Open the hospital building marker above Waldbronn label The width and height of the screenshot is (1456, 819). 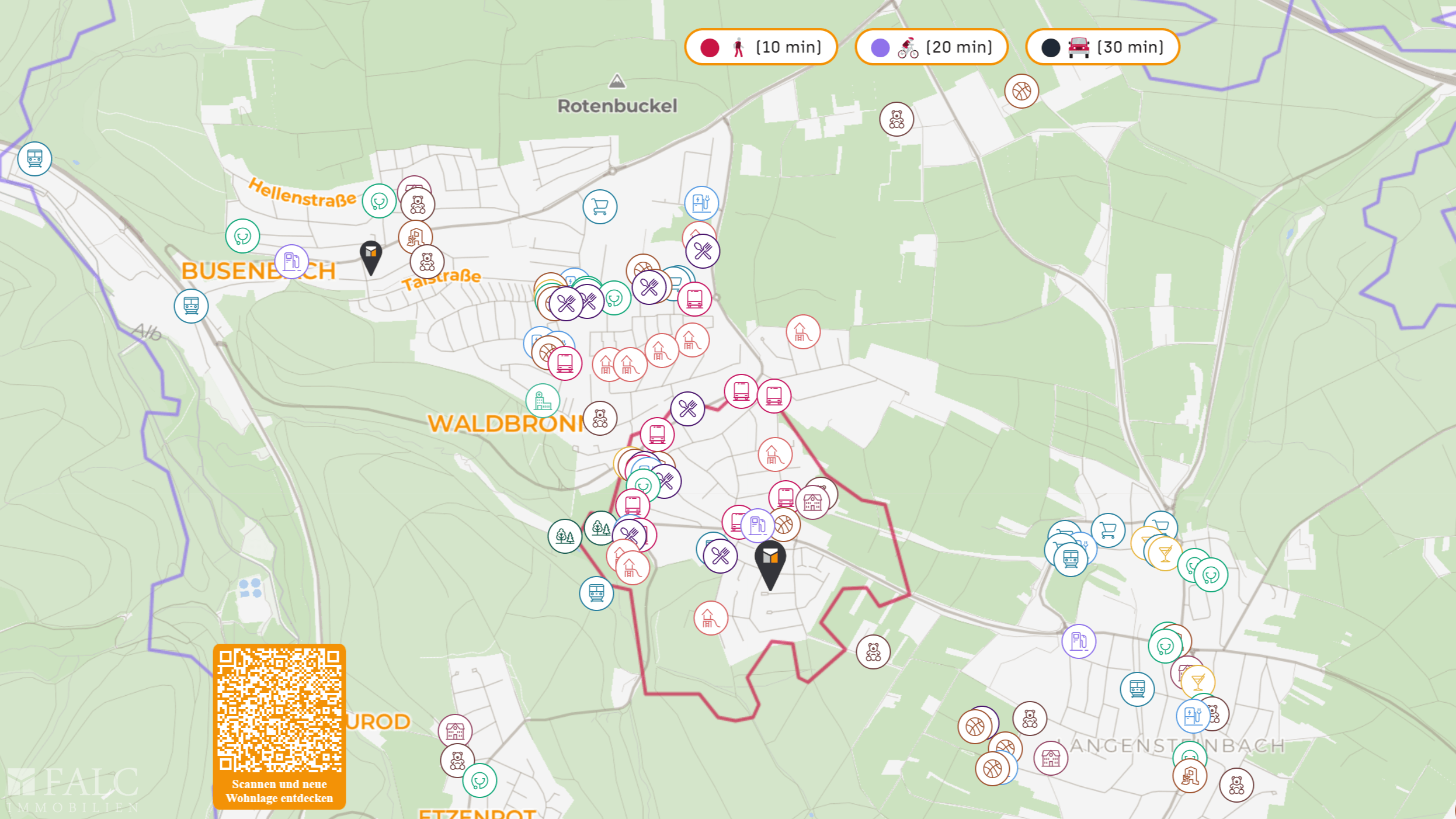(x=543, y=401)
